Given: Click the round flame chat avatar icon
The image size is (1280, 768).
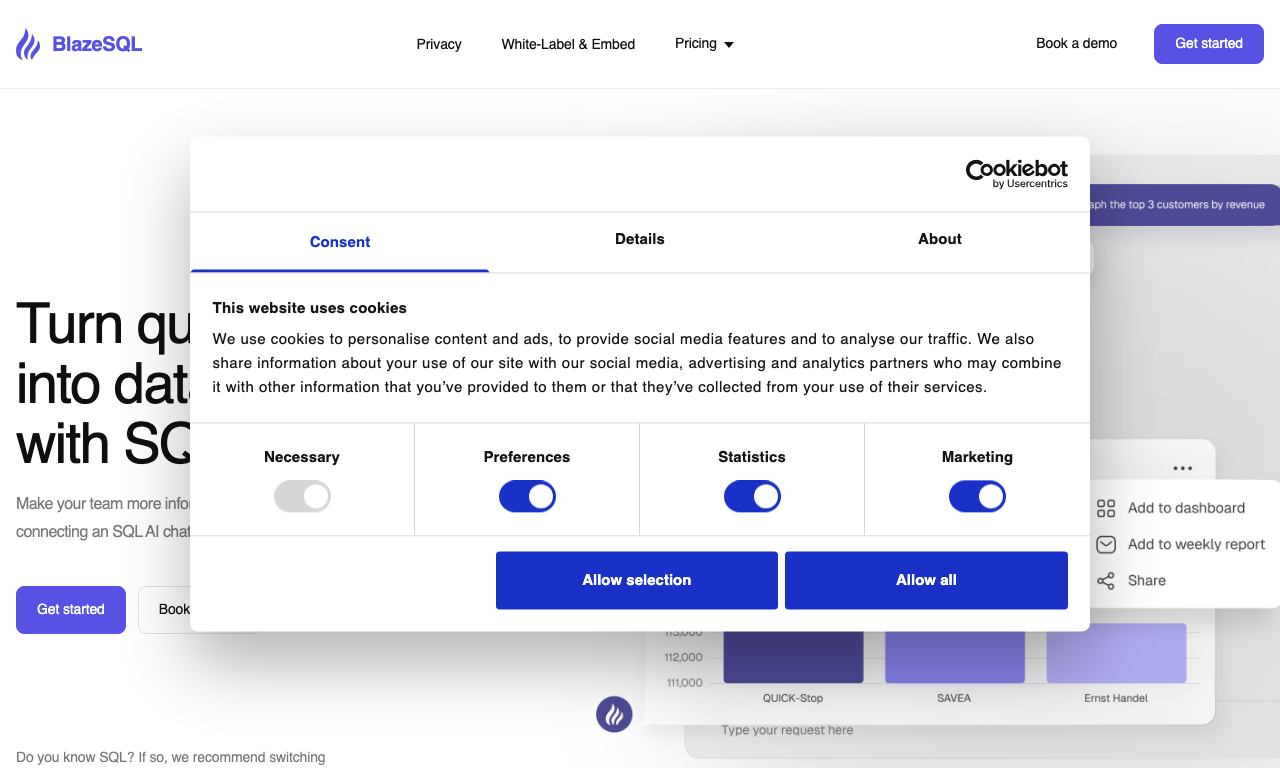Looking at the screenshot, I should [614, 714].
